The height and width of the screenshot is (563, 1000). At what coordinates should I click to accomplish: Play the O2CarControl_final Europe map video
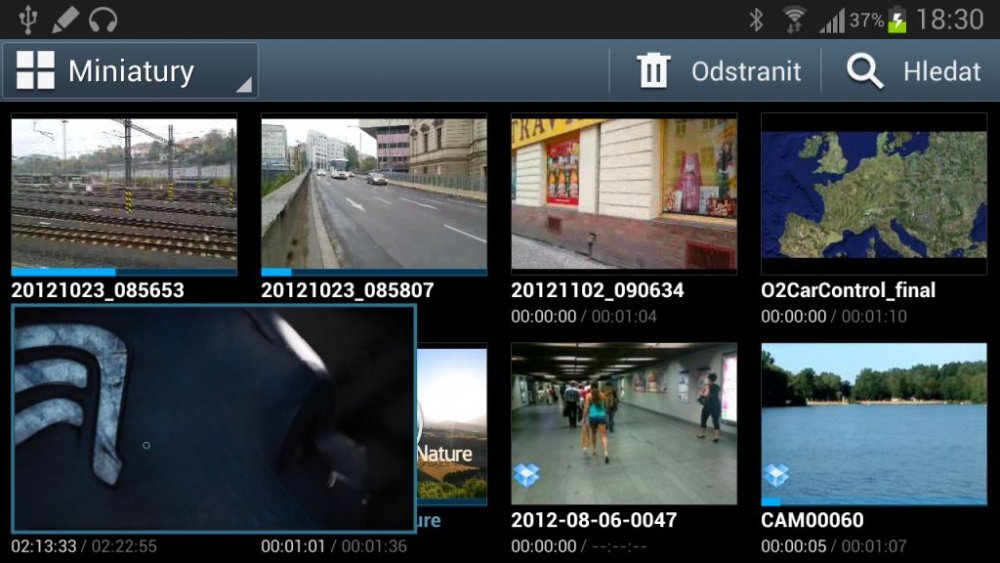(873, 192)
